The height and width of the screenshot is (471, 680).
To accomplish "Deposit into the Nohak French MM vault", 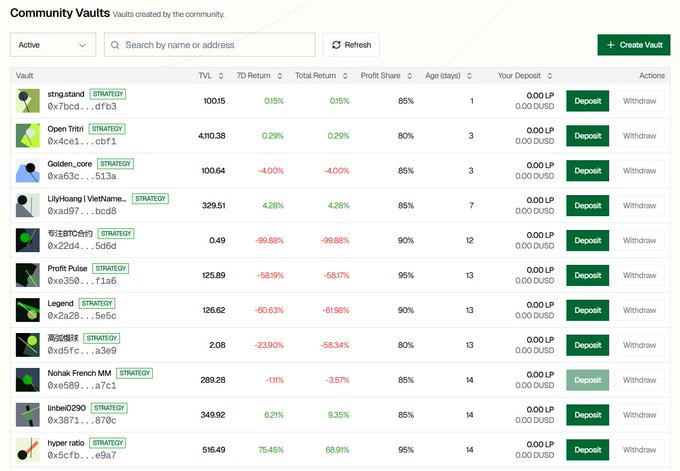I will tap(588, 380).
